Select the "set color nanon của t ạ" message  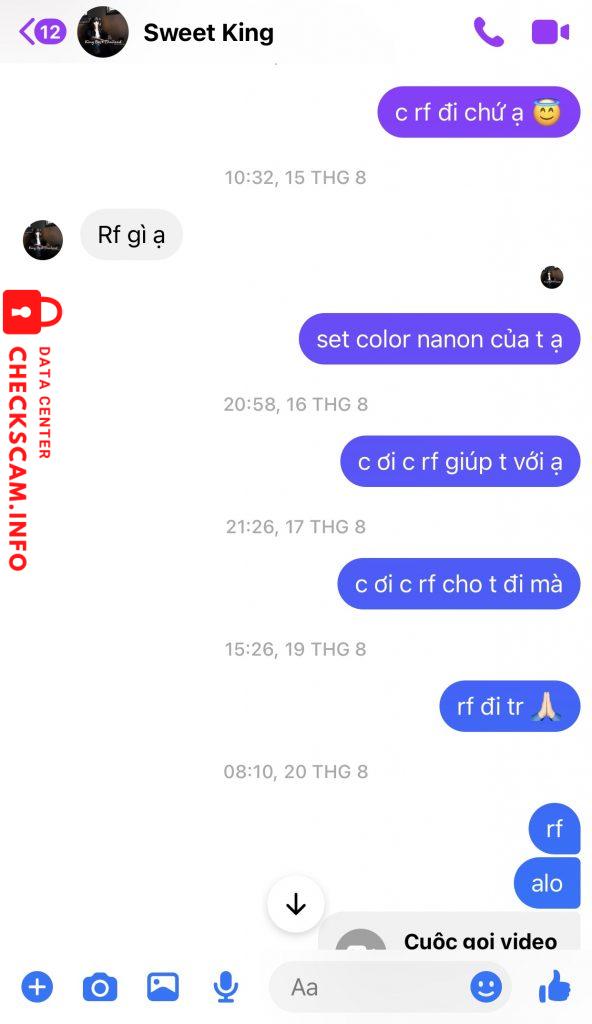[439, 339]
